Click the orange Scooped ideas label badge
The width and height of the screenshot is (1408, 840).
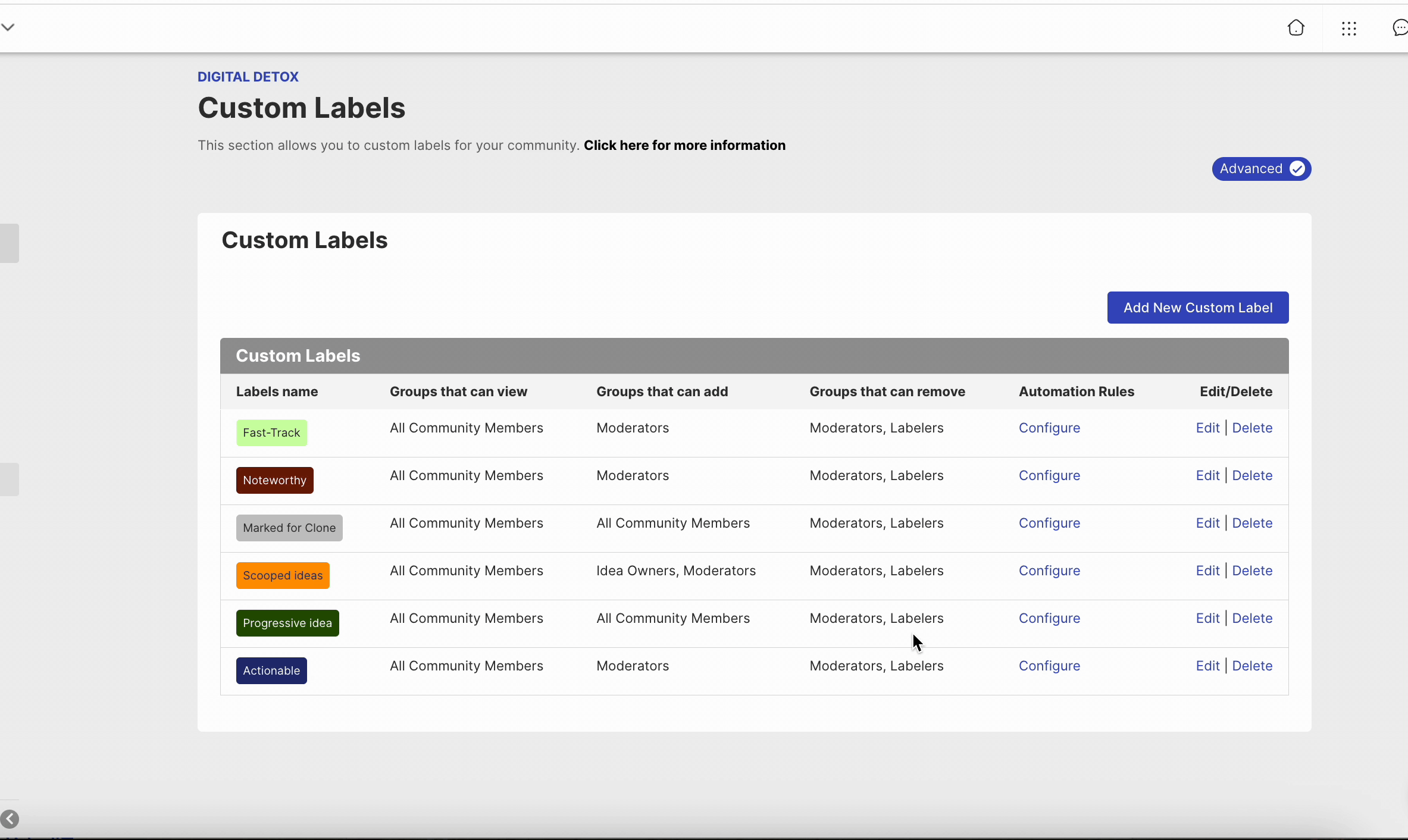coord(283,575)
